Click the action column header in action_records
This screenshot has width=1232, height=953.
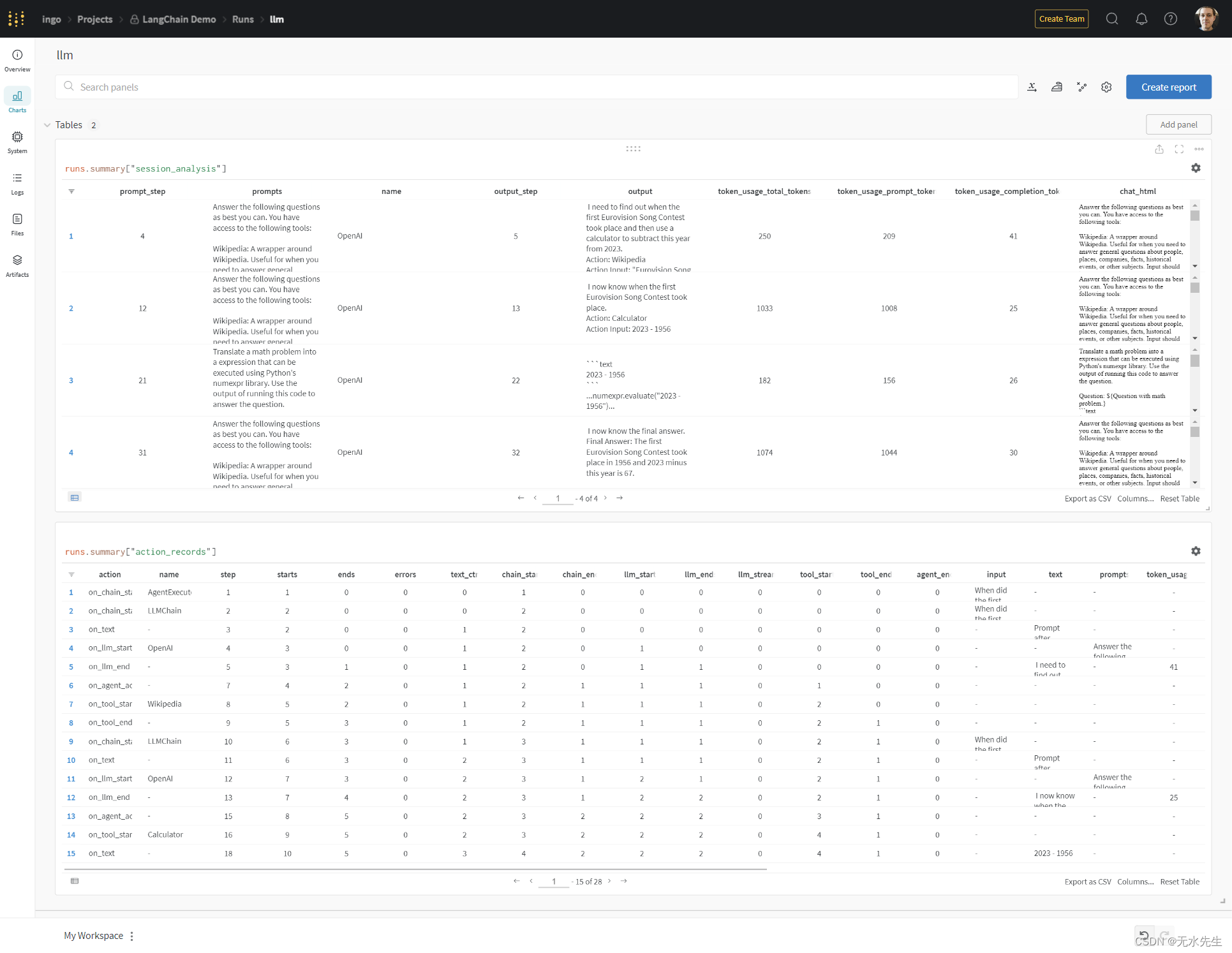110,575
